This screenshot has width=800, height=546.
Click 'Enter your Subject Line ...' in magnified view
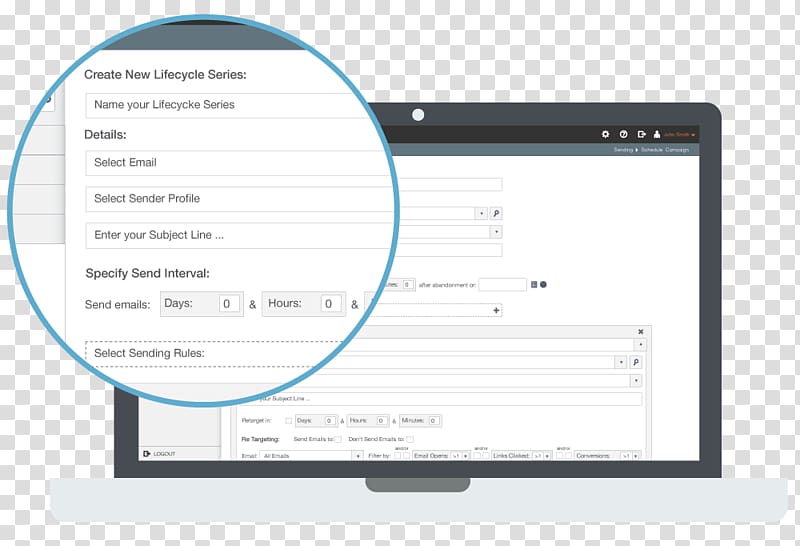click(239, 235)
